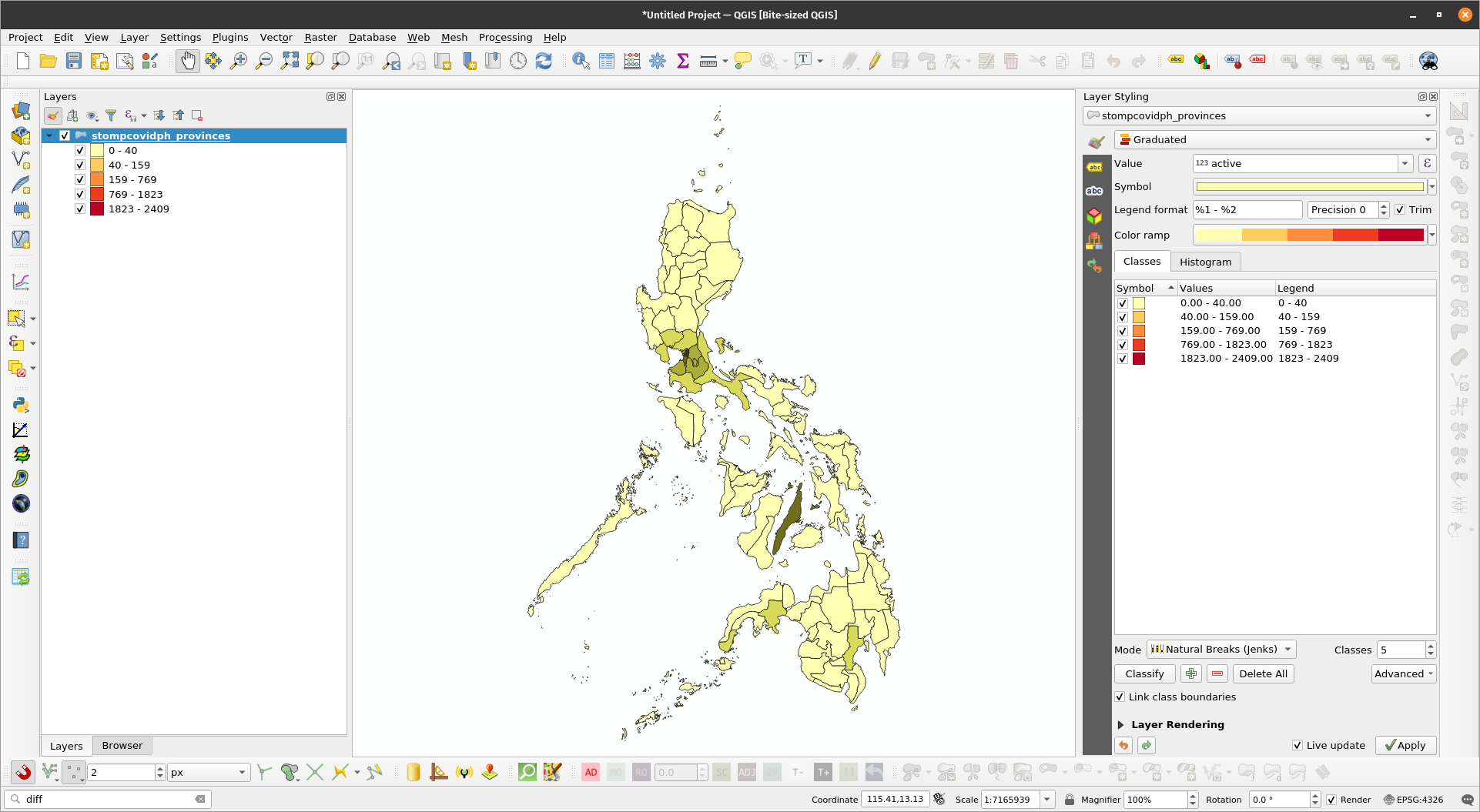The image size is (1480, 812).
Task: Click the Delete All button
Action: click(x=1263, y=673)
